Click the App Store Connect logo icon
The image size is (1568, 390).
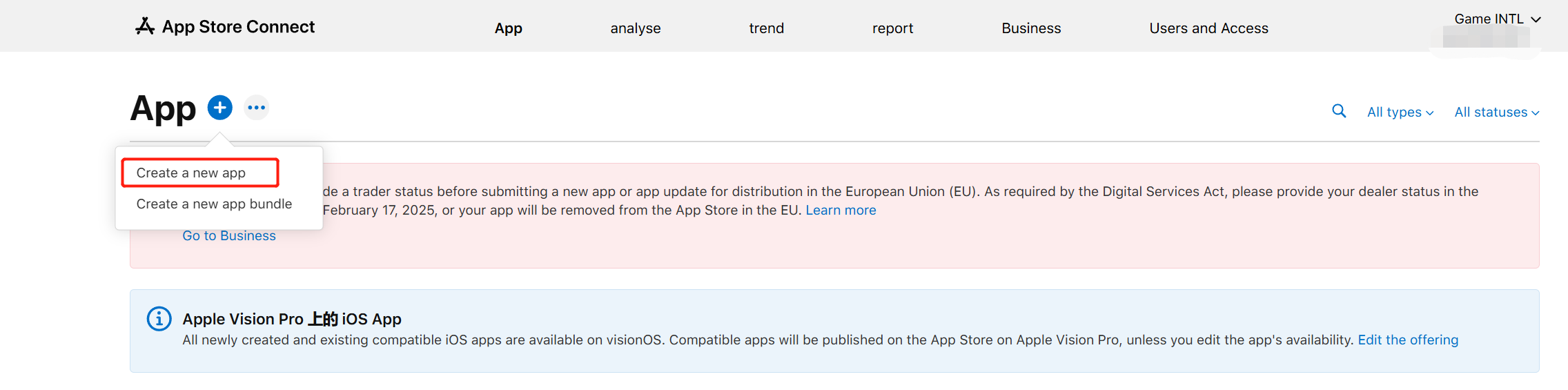pos(145,26)
